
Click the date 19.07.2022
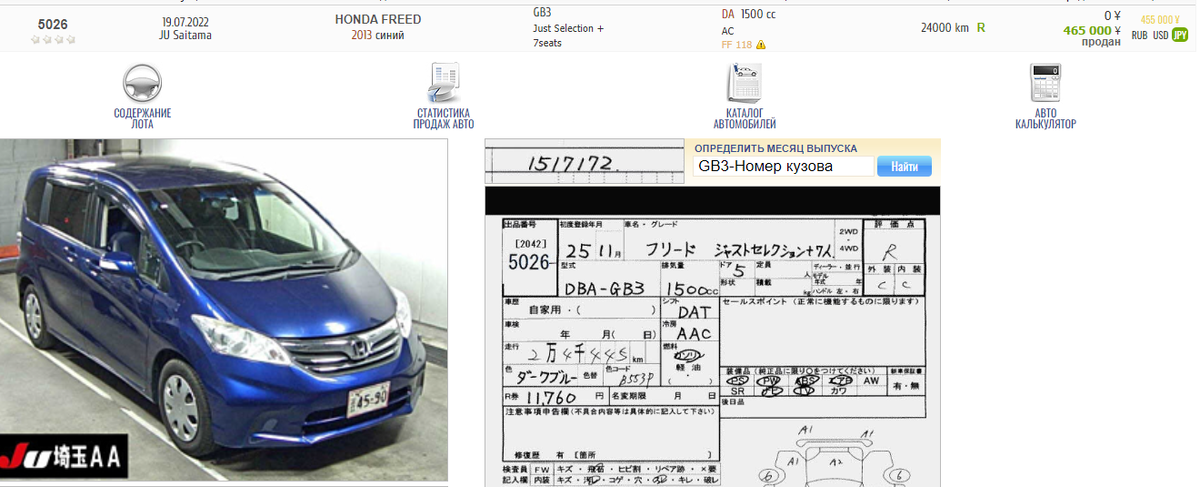[185, 21]
